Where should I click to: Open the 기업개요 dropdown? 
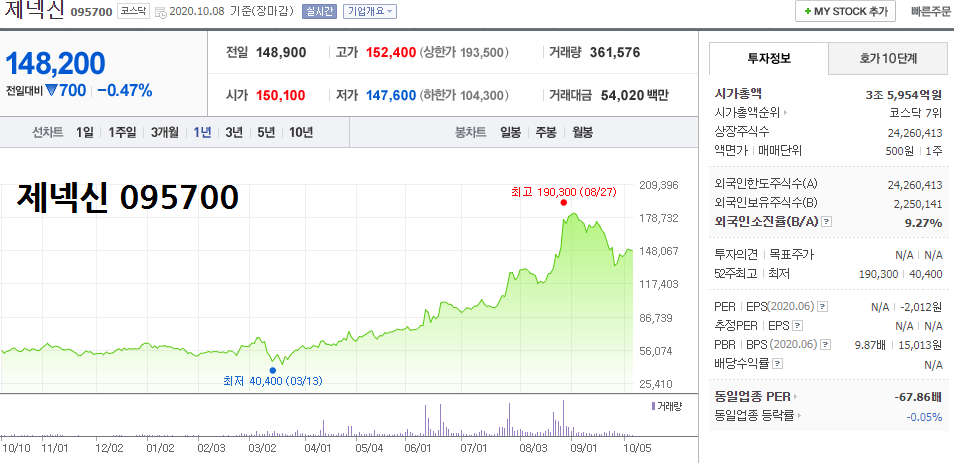pyautogui.click(x=370, y=12)
